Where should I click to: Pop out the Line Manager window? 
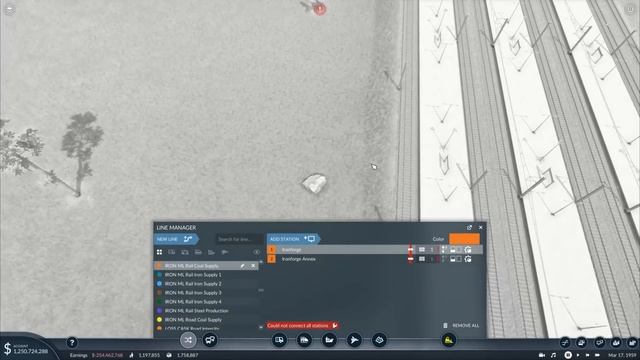click(x=469, y=227)
